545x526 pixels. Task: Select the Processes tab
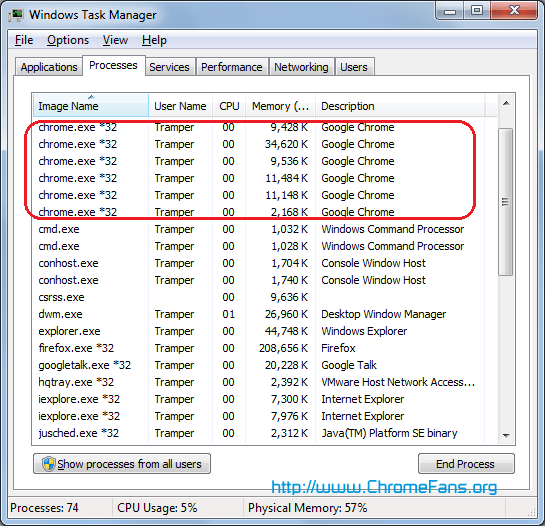coord(113,65)
